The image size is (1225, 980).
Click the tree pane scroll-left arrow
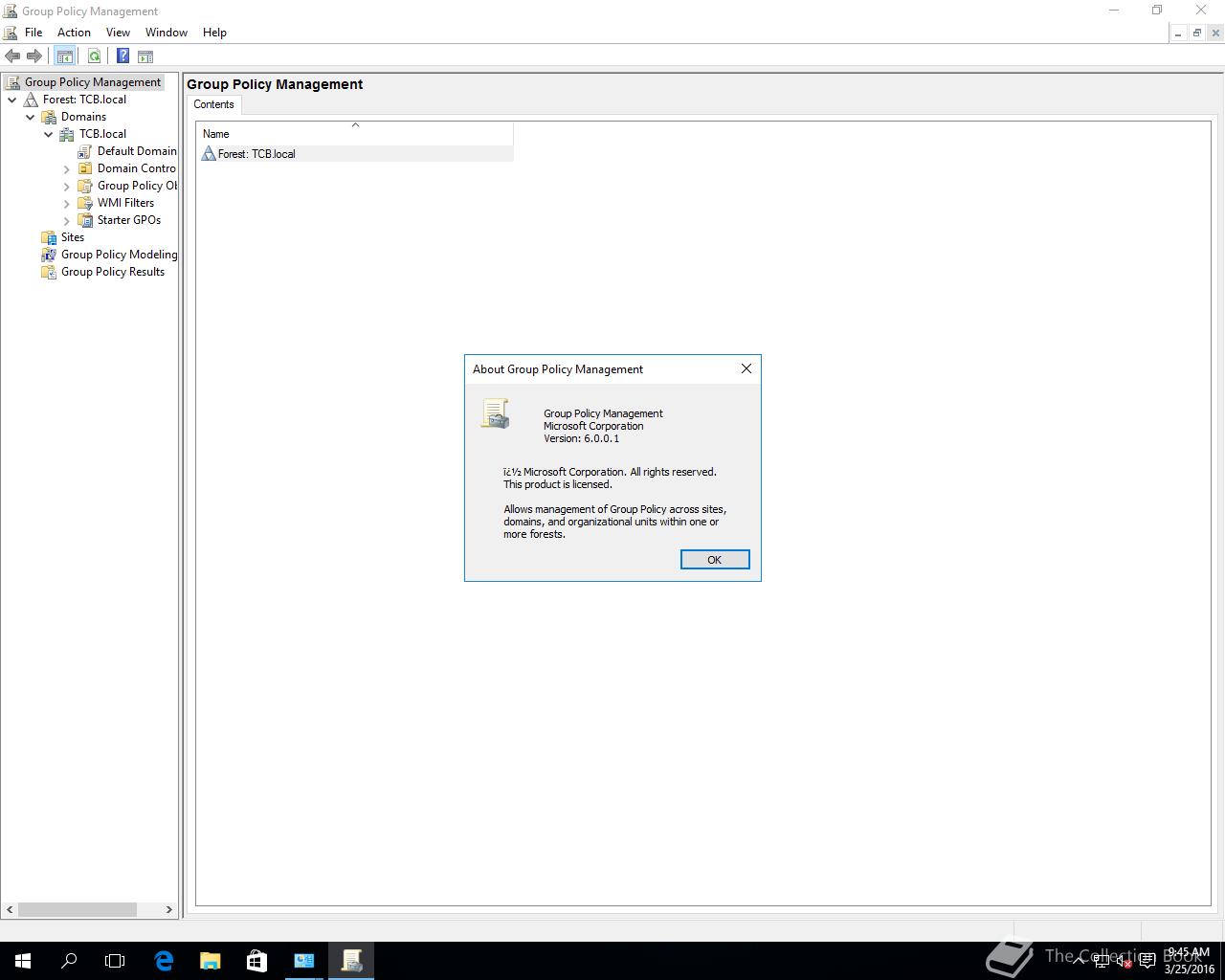click(x=10, y=909)
